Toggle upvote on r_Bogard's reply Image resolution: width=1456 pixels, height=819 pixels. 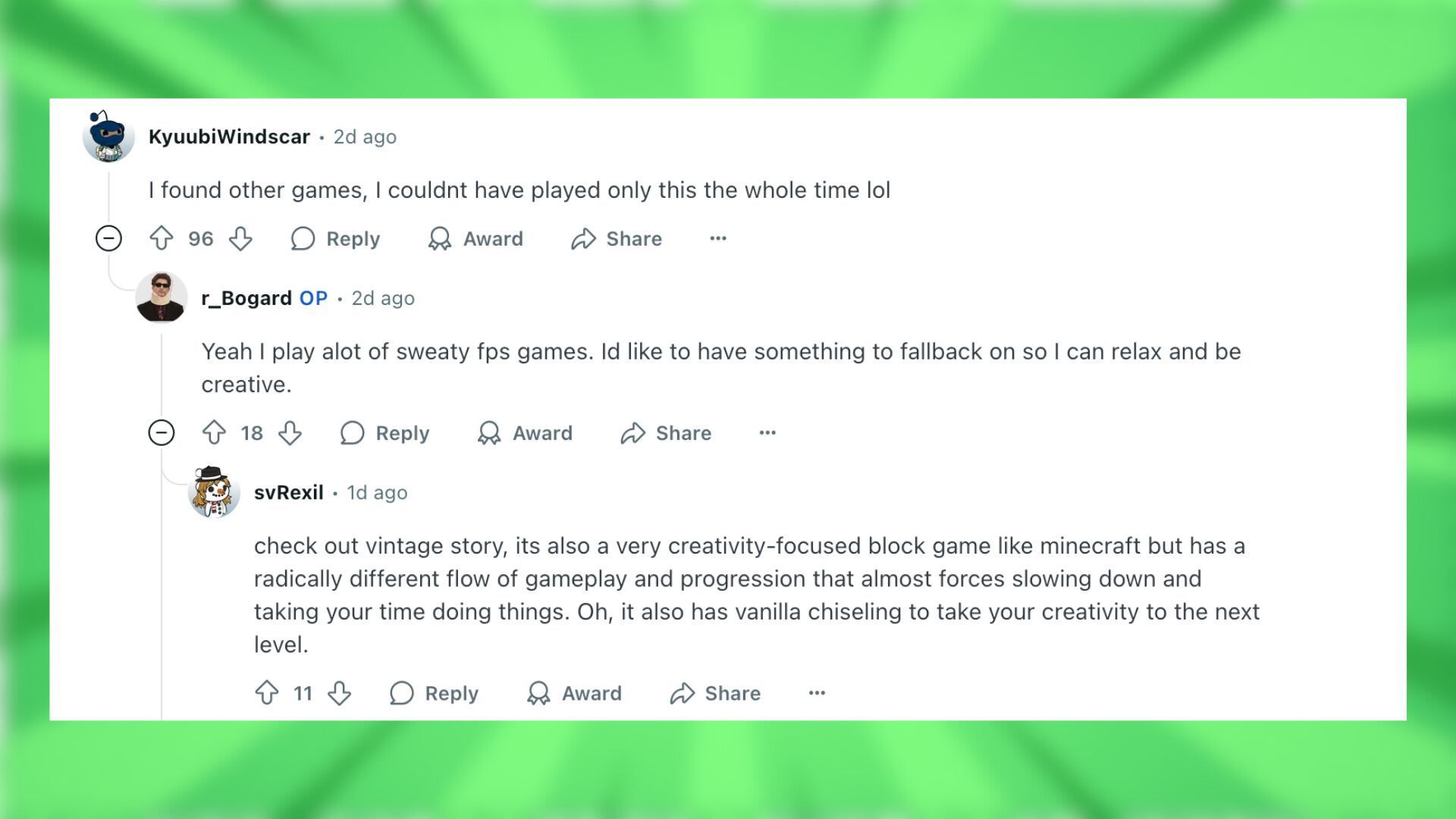pyautogui.click(x=213, y=433)
